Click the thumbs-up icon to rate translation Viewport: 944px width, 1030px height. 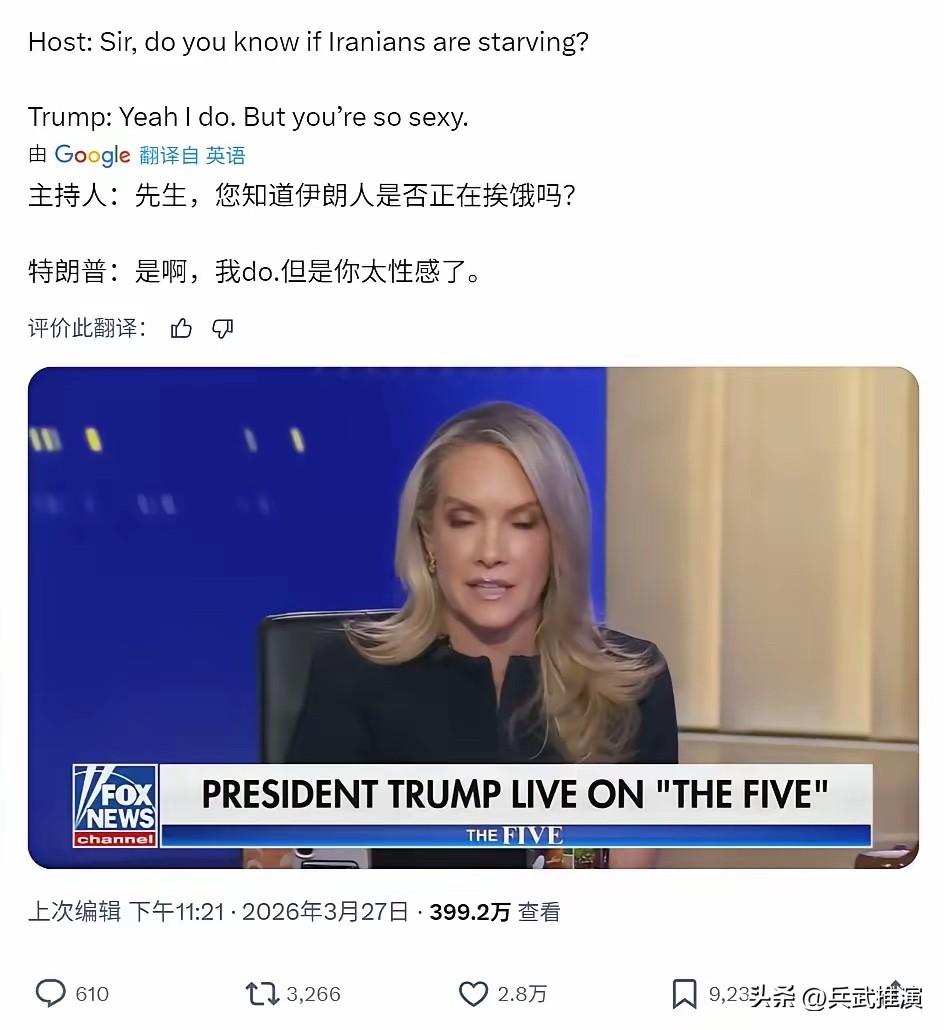(x=181, y=328)
